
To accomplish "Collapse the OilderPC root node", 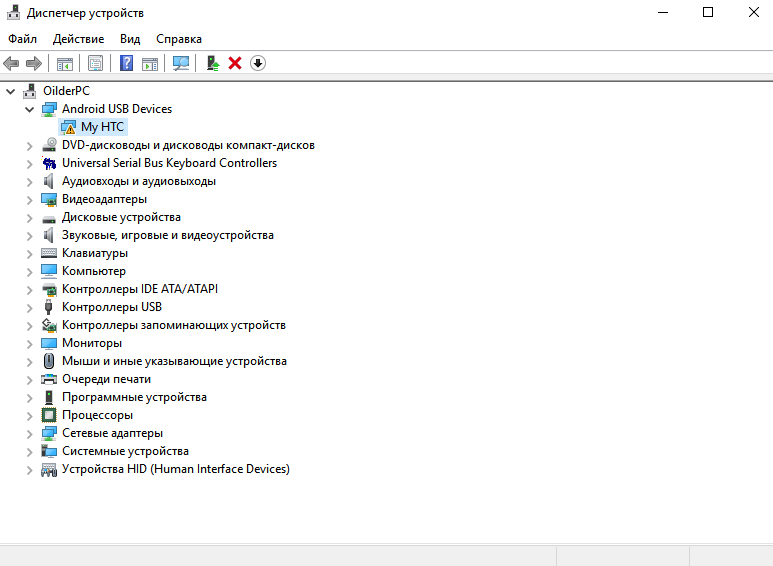I will pos(11,91).
